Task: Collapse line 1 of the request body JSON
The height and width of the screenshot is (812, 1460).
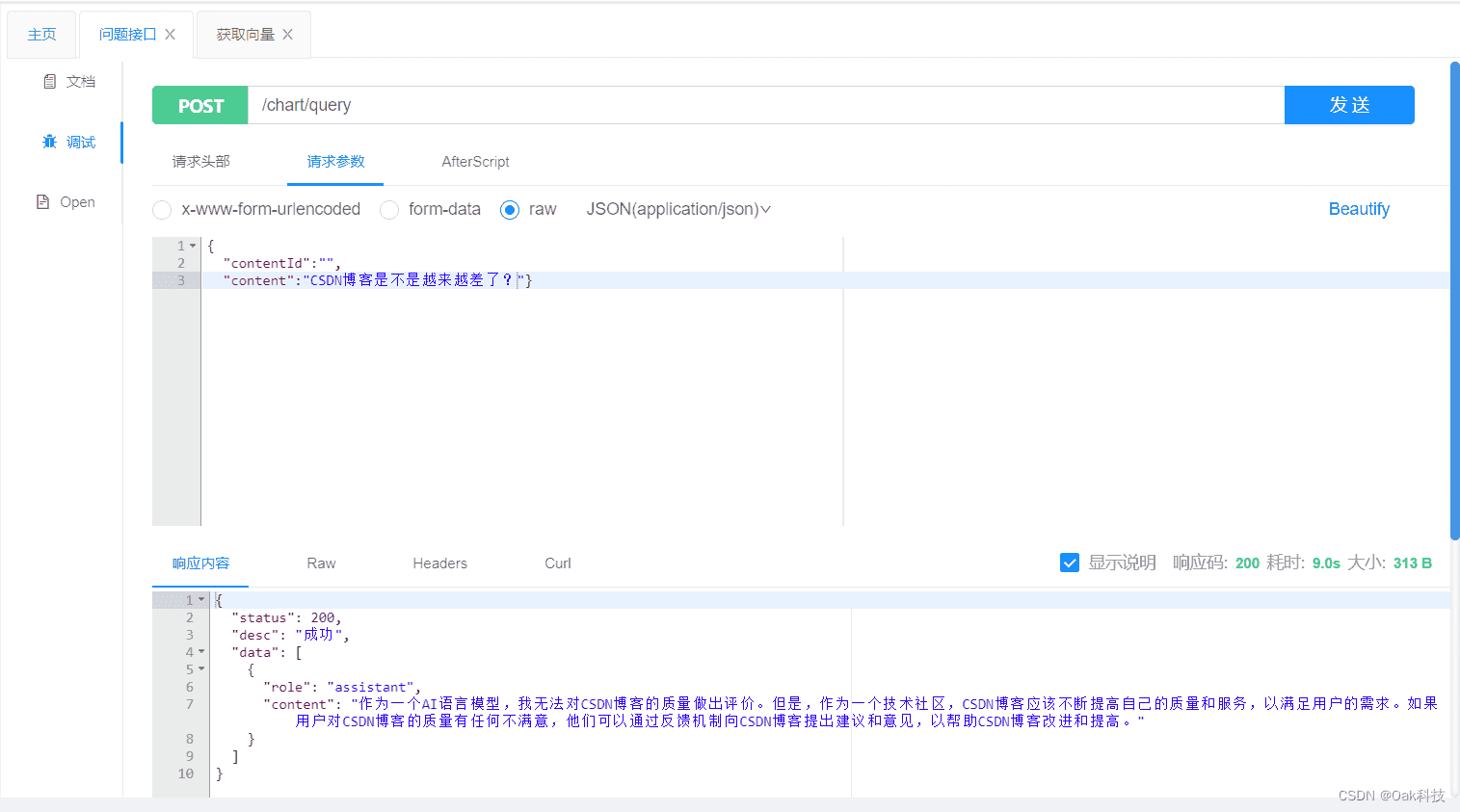Action: point(190,246)
